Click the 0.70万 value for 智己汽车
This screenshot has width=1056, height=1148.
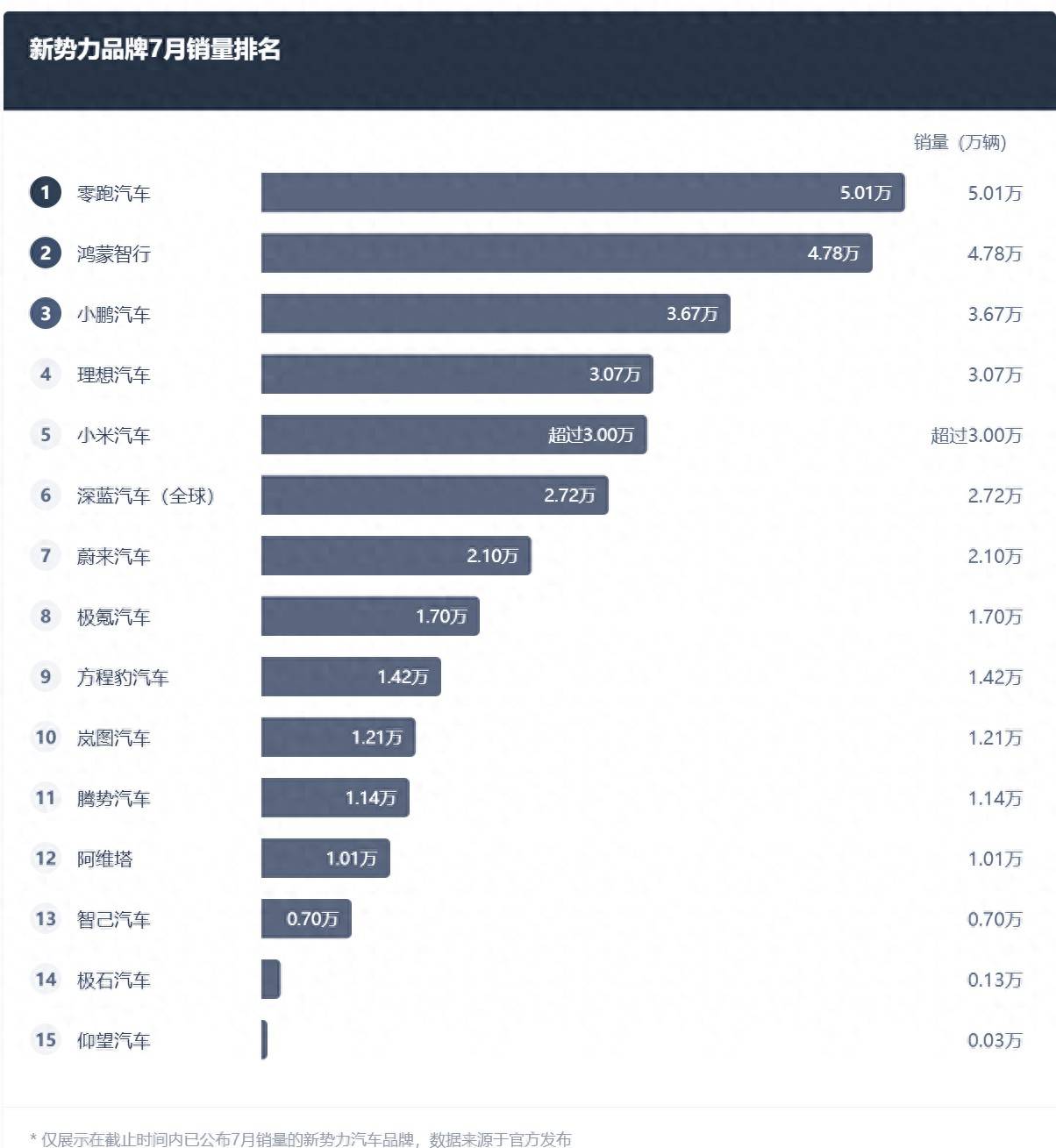(995, 919)
